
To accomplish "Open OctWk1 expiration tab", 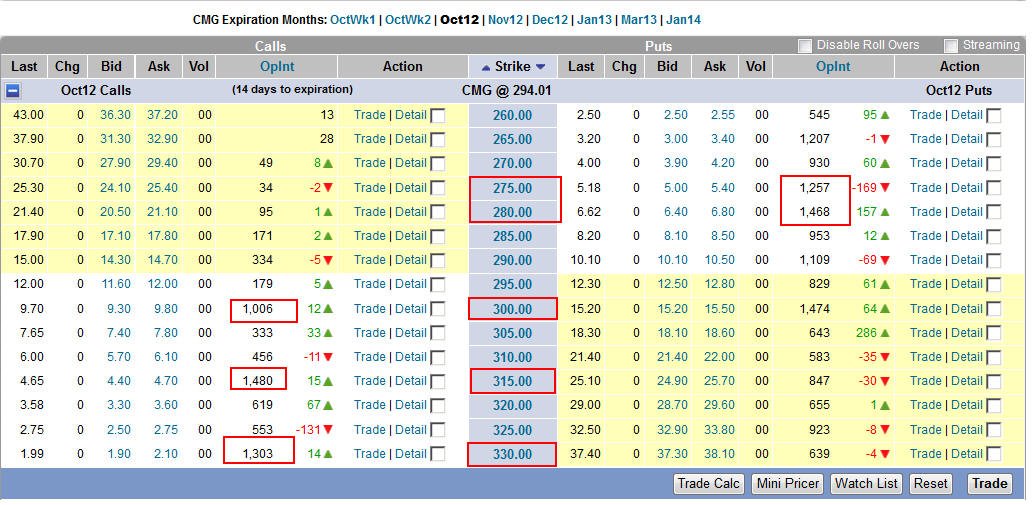I will [352, 20].
